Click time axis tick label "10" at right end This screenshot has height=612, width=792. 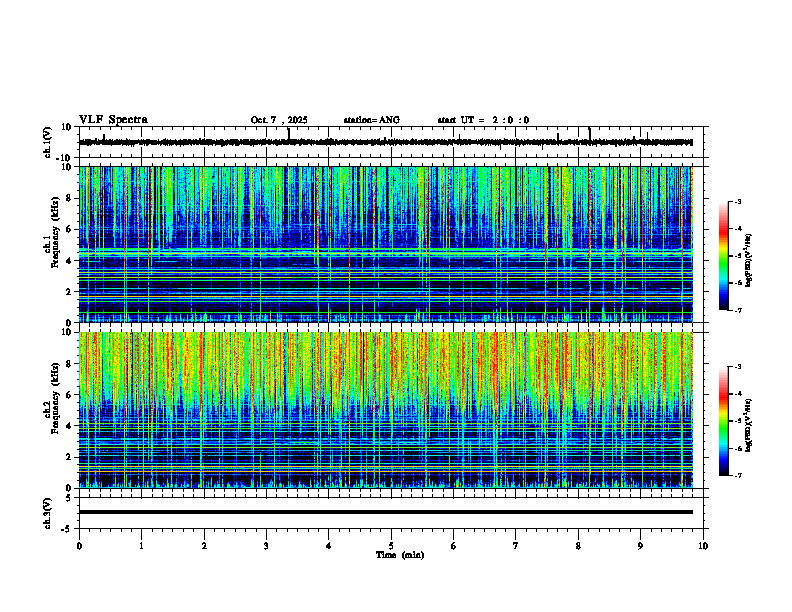[x=703, y=546]
